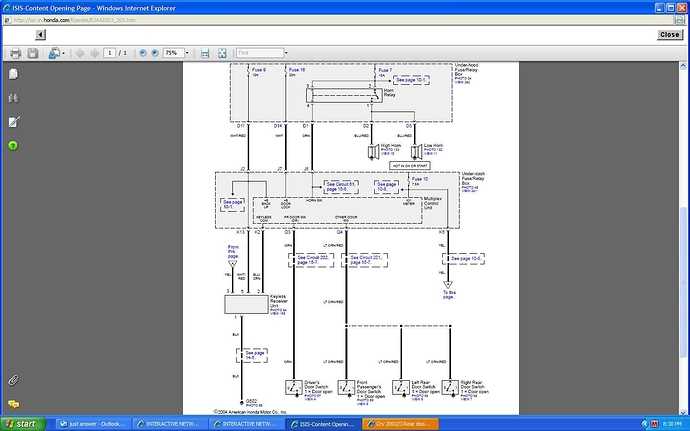Switch to the orange highlighted taskbar window
690x431 pixels.
[400, 424]
